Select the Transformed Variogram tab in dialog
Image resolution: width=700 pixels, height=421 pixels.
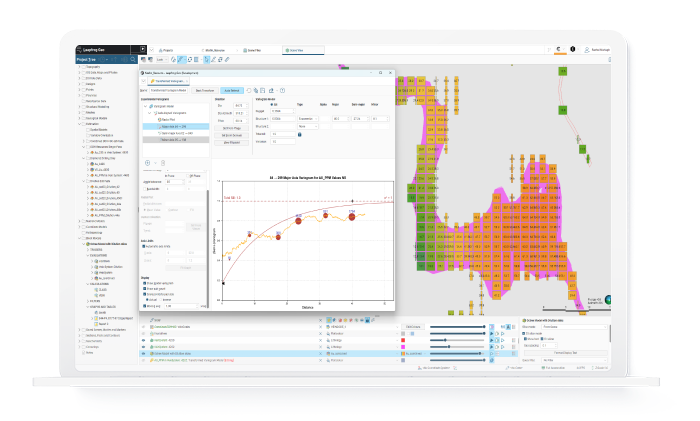169,81
